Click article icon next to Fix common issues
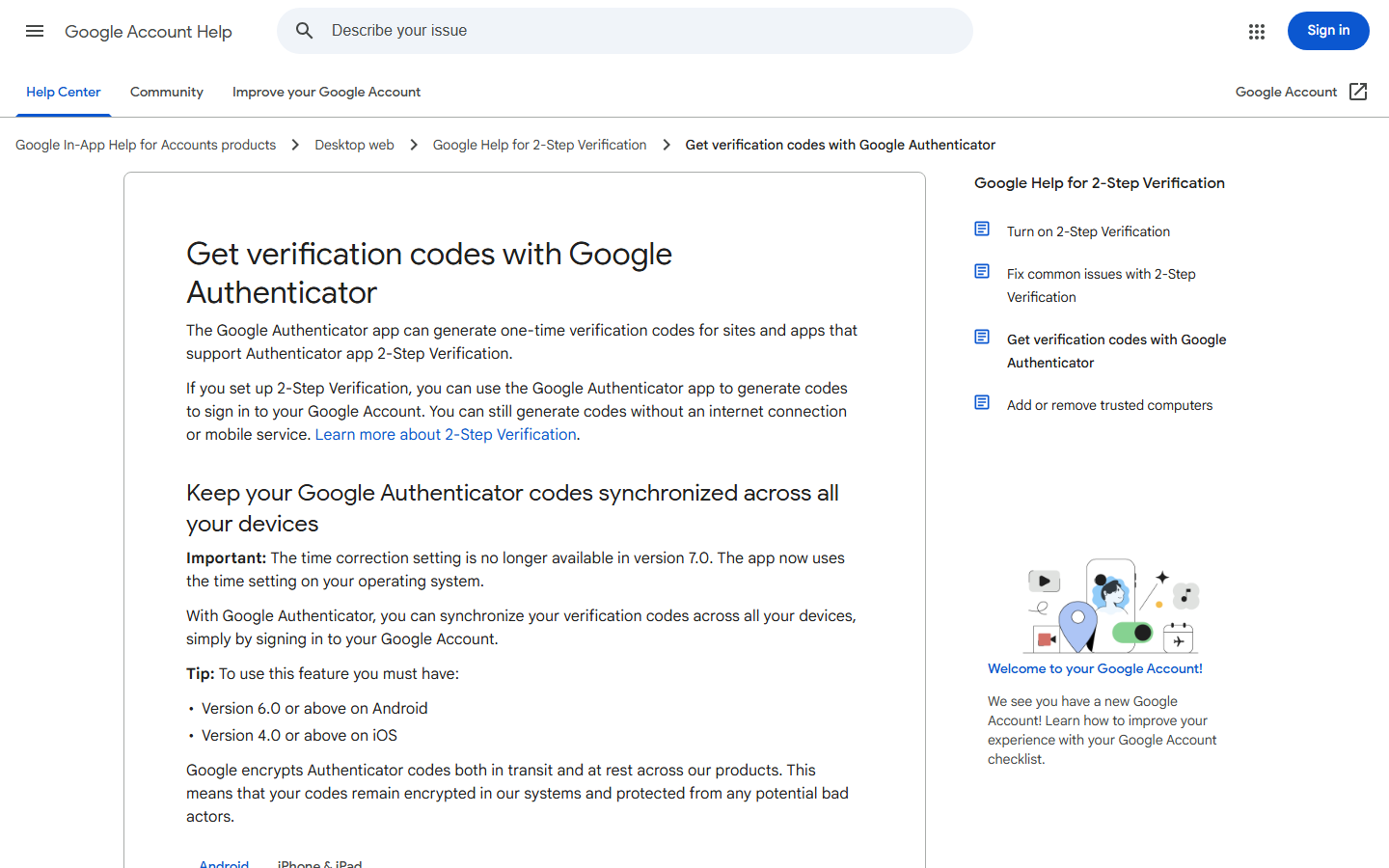 [x=982, y=271]
